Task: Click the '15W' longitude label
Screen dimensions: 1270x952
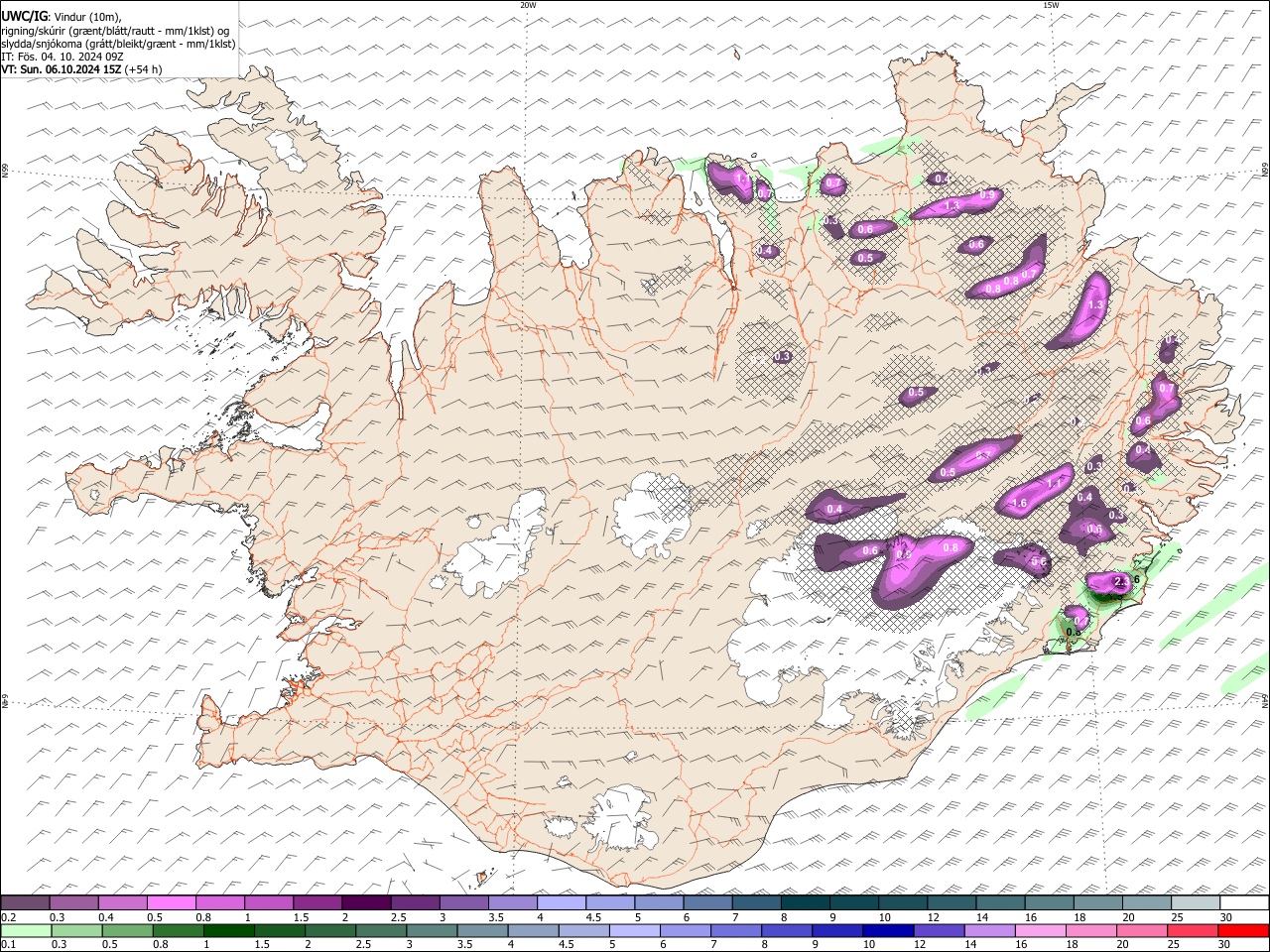Action: coord(1051,5)
